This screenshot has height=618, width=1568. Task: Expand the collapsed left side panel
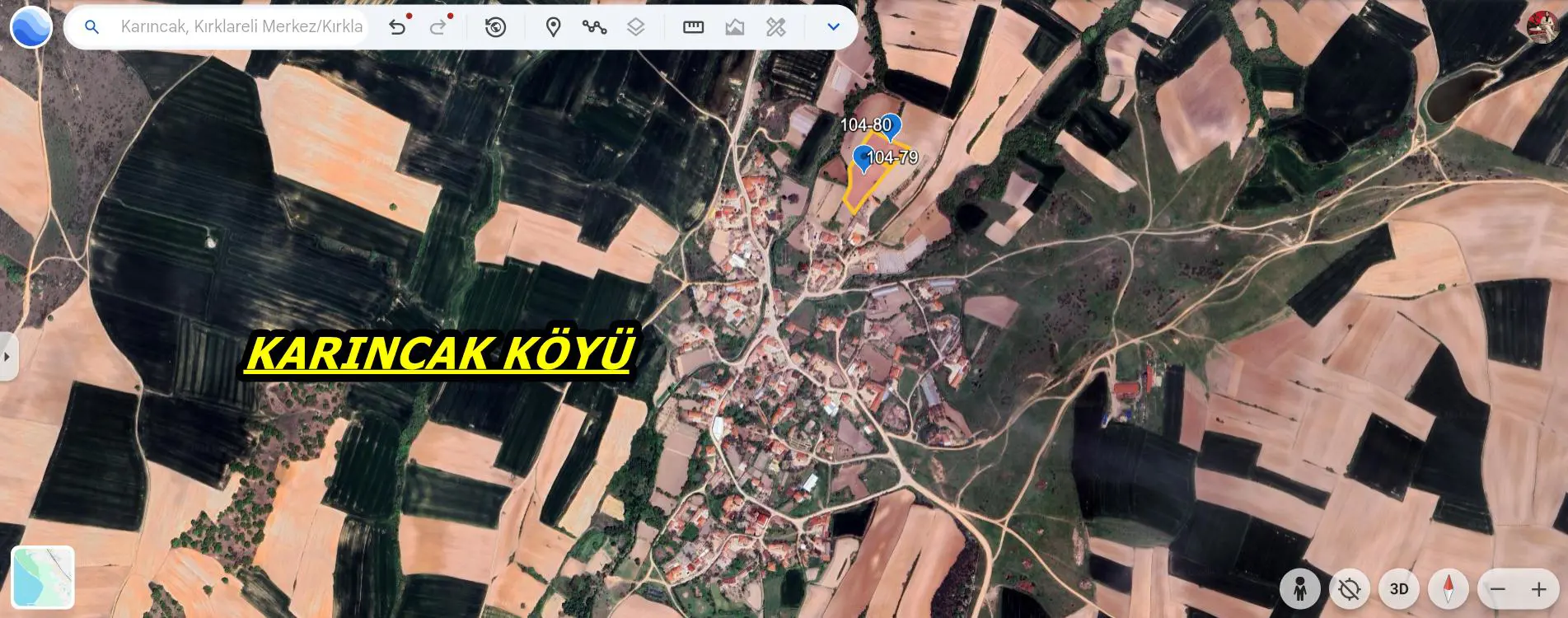click(x=7, y=357)
